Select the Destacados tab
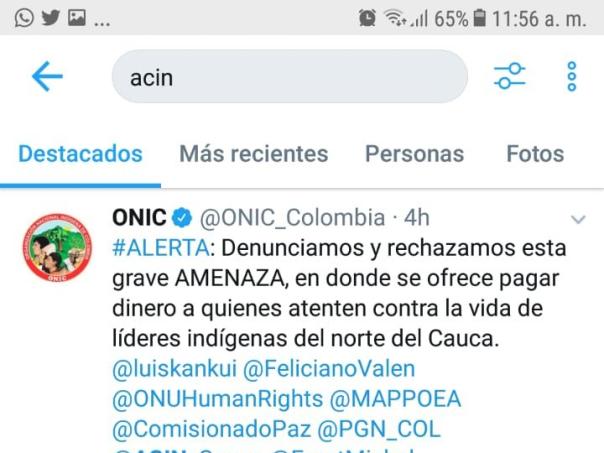 81,154
